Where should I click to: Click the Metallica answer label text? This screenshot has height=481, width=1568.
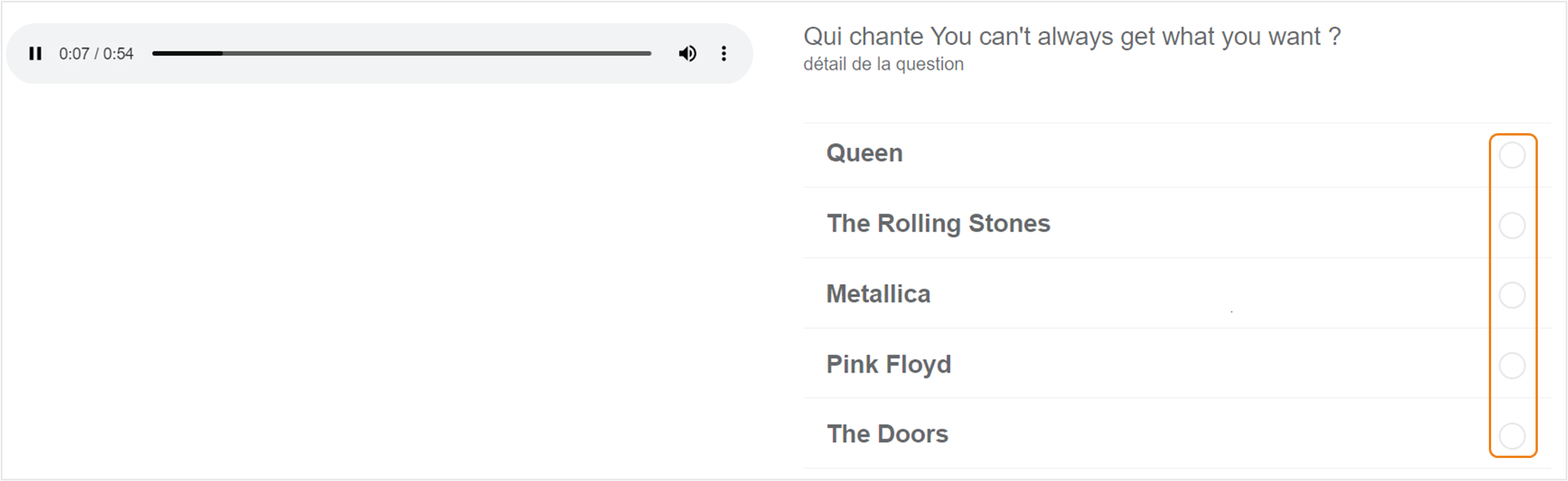click(x=878, y=294)
